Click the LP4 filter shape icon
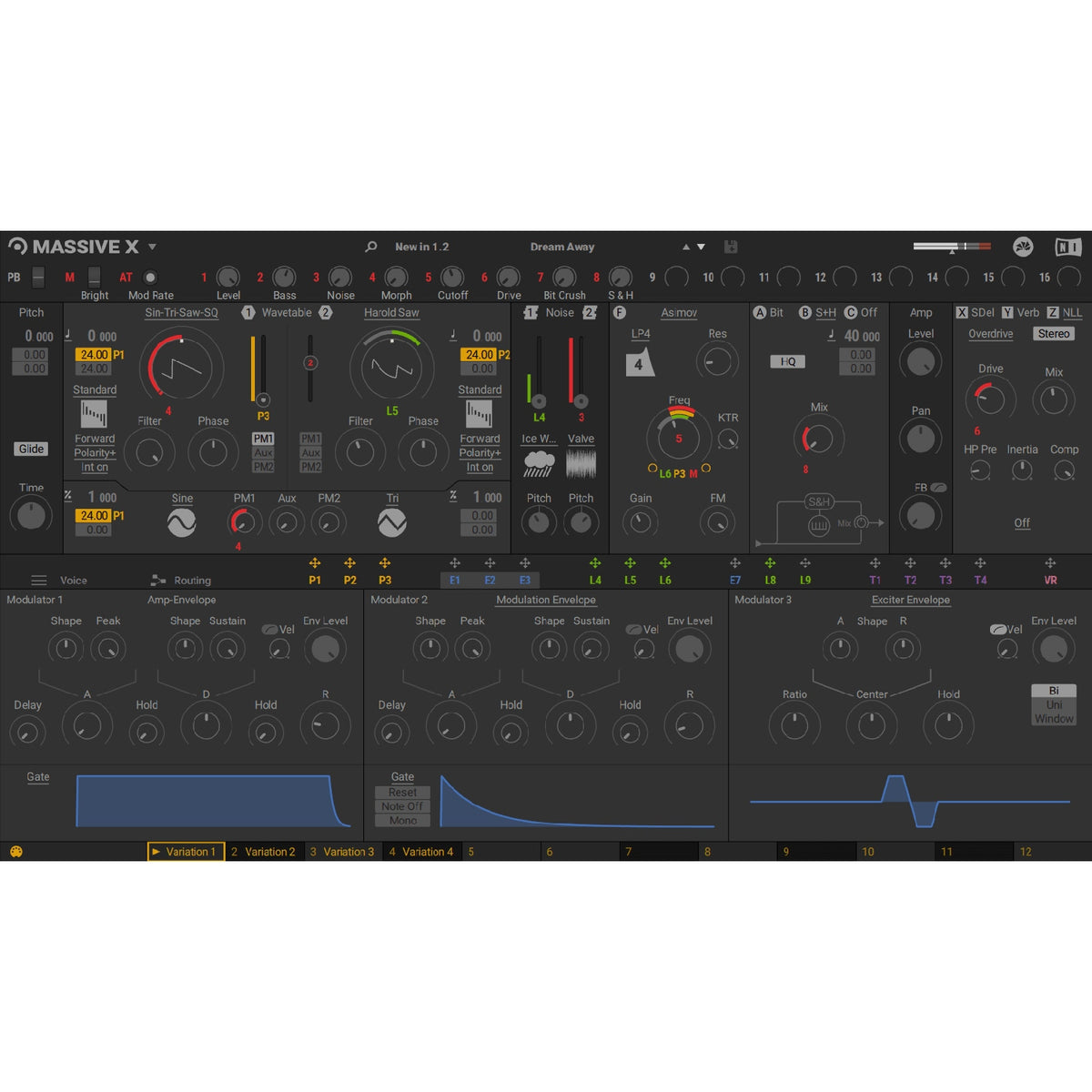The height and width of the screenshot is (1092, 1092). tap(640, 361)
